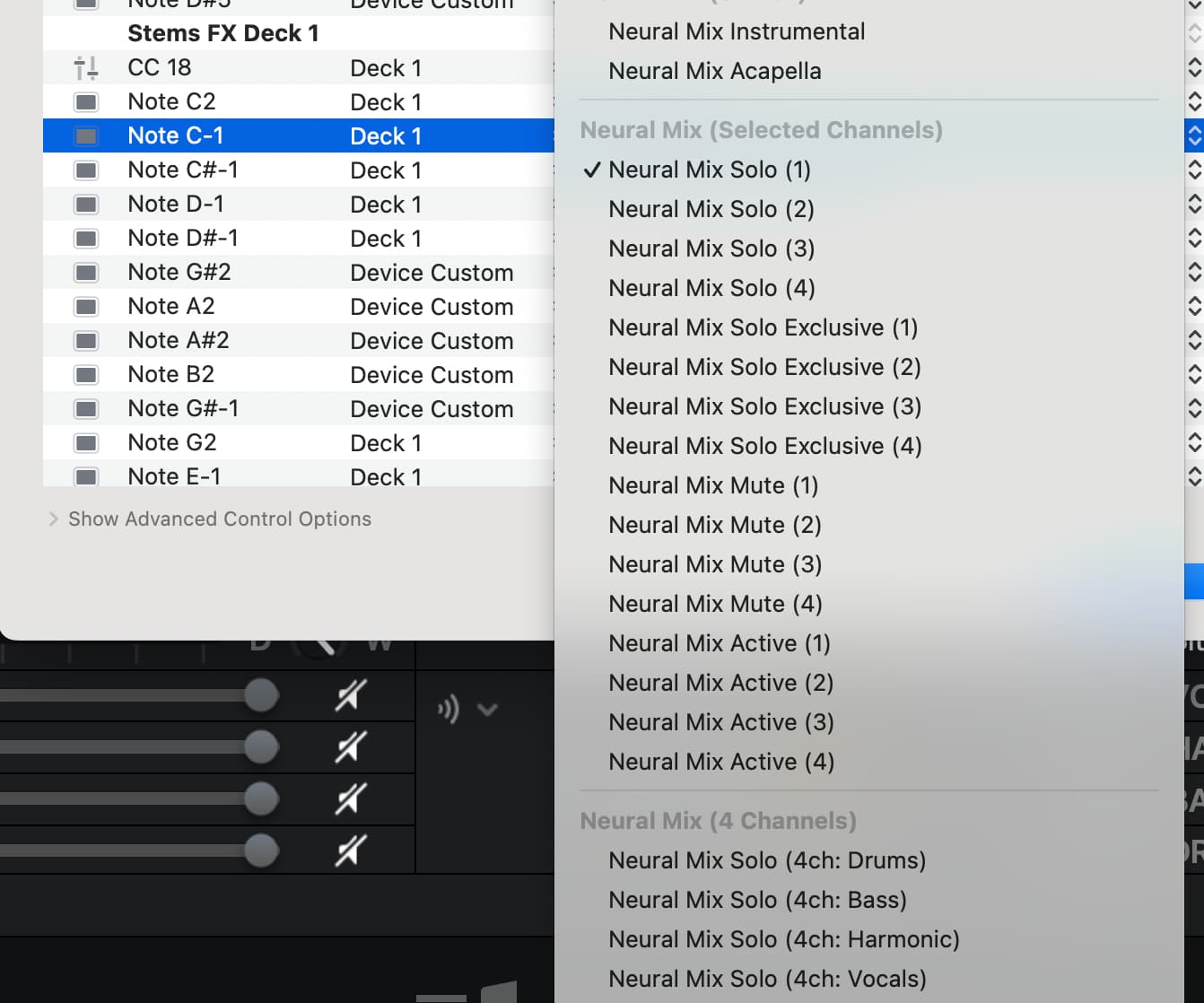Click the speaker output icon in the dark panel

point(449,710)
